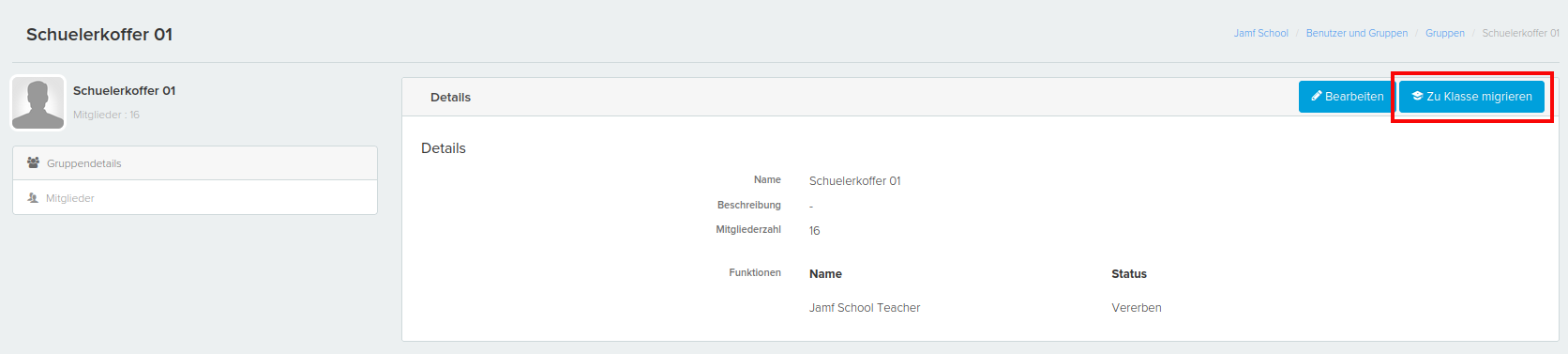Viewport: 1568px width, 354px height.
Task: Open Benutzer und Gruppen breadcrumb
Action: (1356, 33)
